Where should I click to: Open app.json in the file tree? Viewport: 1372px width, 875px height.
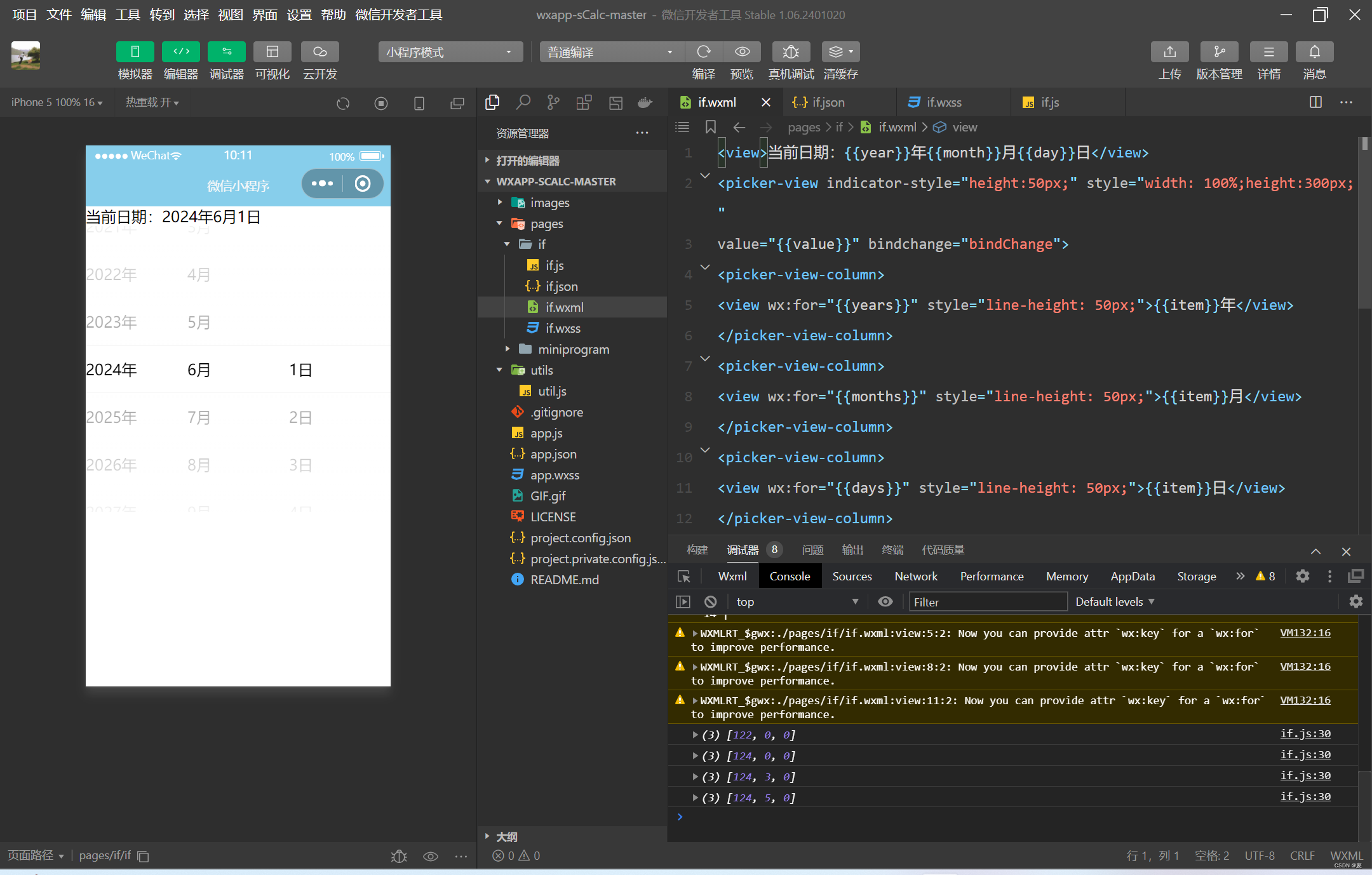coord(553,454)
